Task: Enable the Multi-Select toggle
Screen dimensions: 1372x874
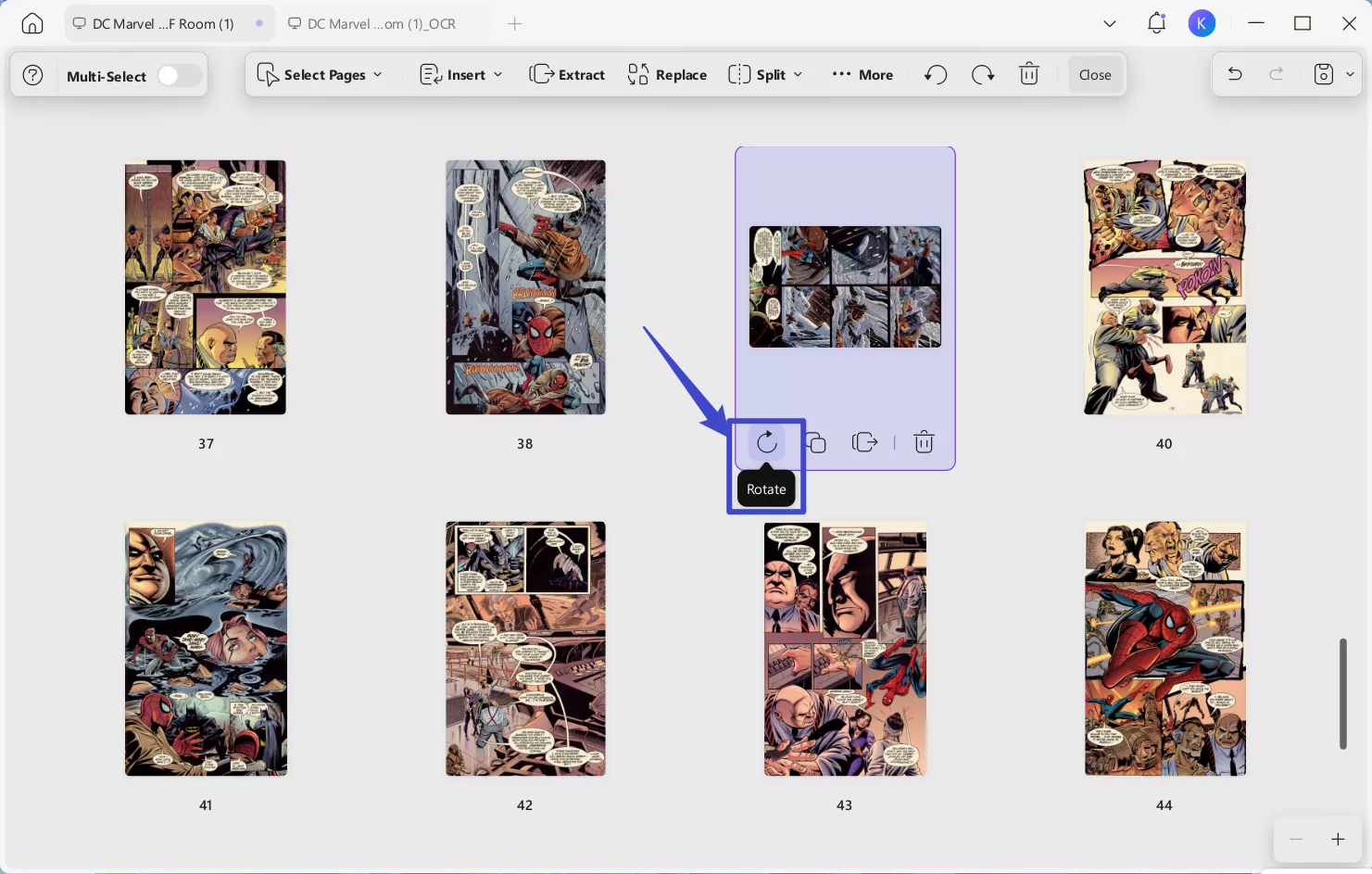Action: [x=179, y=75]
